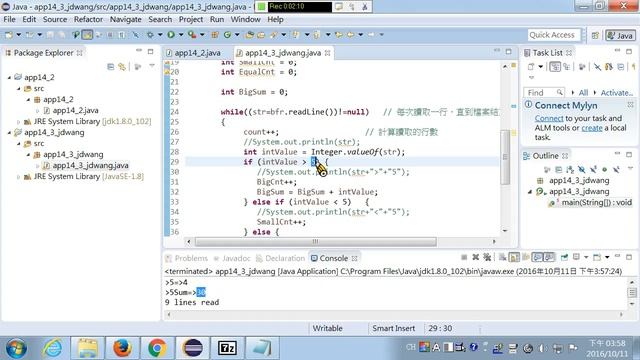Screen dimensions: 640x360
Task: Select main(String[]) : void in Outline
Action: tap(596, 203)
